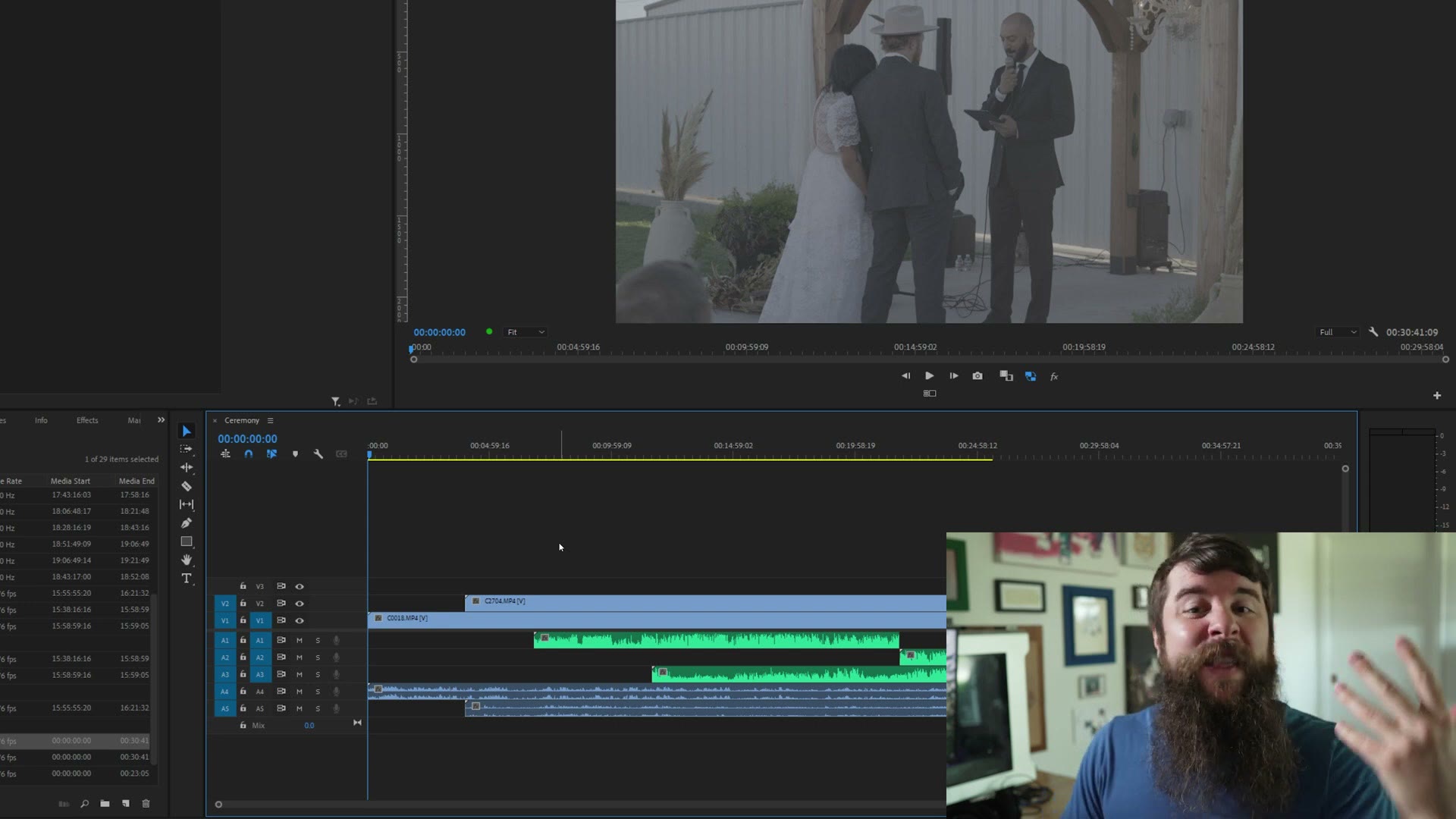Toggle insert sequences as nests icon
Image resolution: width=1456 pixels, height=819 pixels.
pyautogui.click(x=225, y=453)
